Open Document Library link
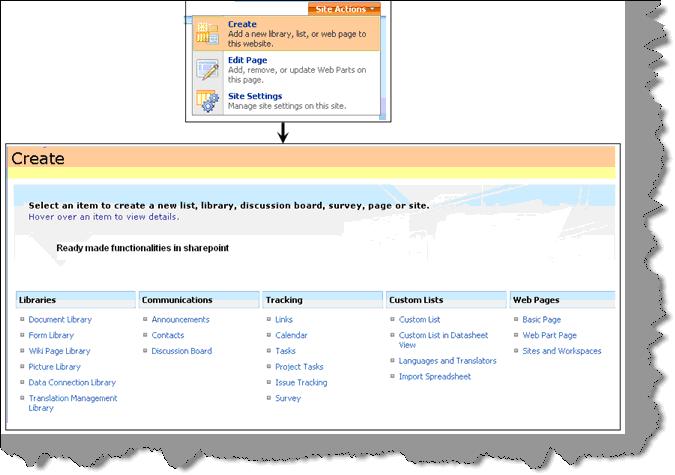The height and width of the screenshot is (475, 675). (x=60, y=320)
